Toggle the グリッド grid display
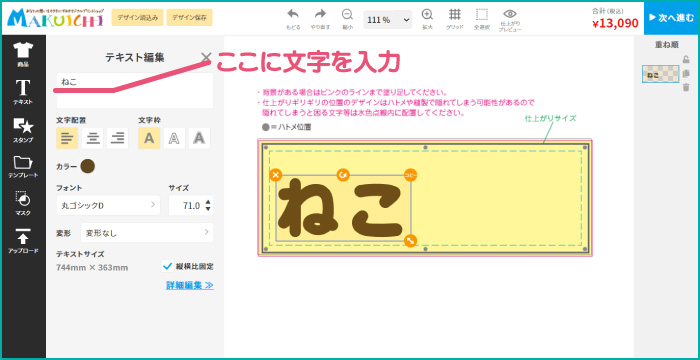700x360 pixels. coord(454,19)
